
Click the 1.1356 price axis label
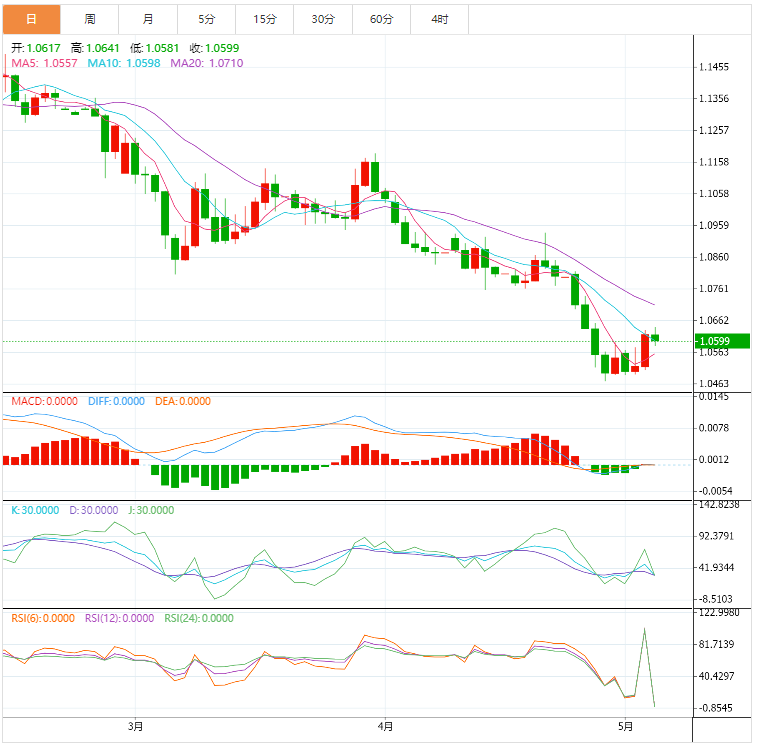coord(714,99)
